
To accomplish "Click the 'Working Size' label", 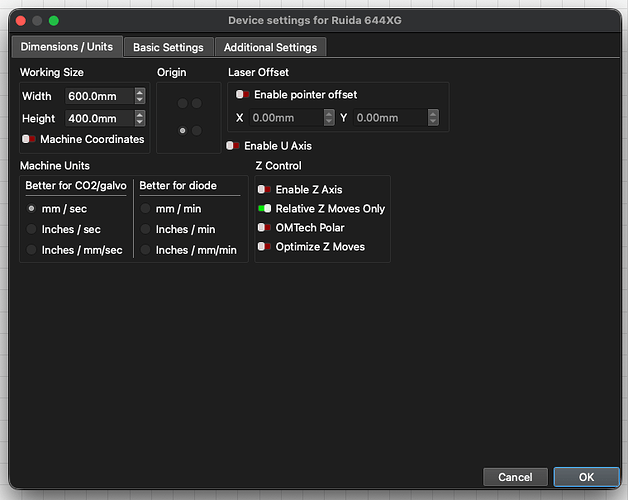I will [52, 72].
